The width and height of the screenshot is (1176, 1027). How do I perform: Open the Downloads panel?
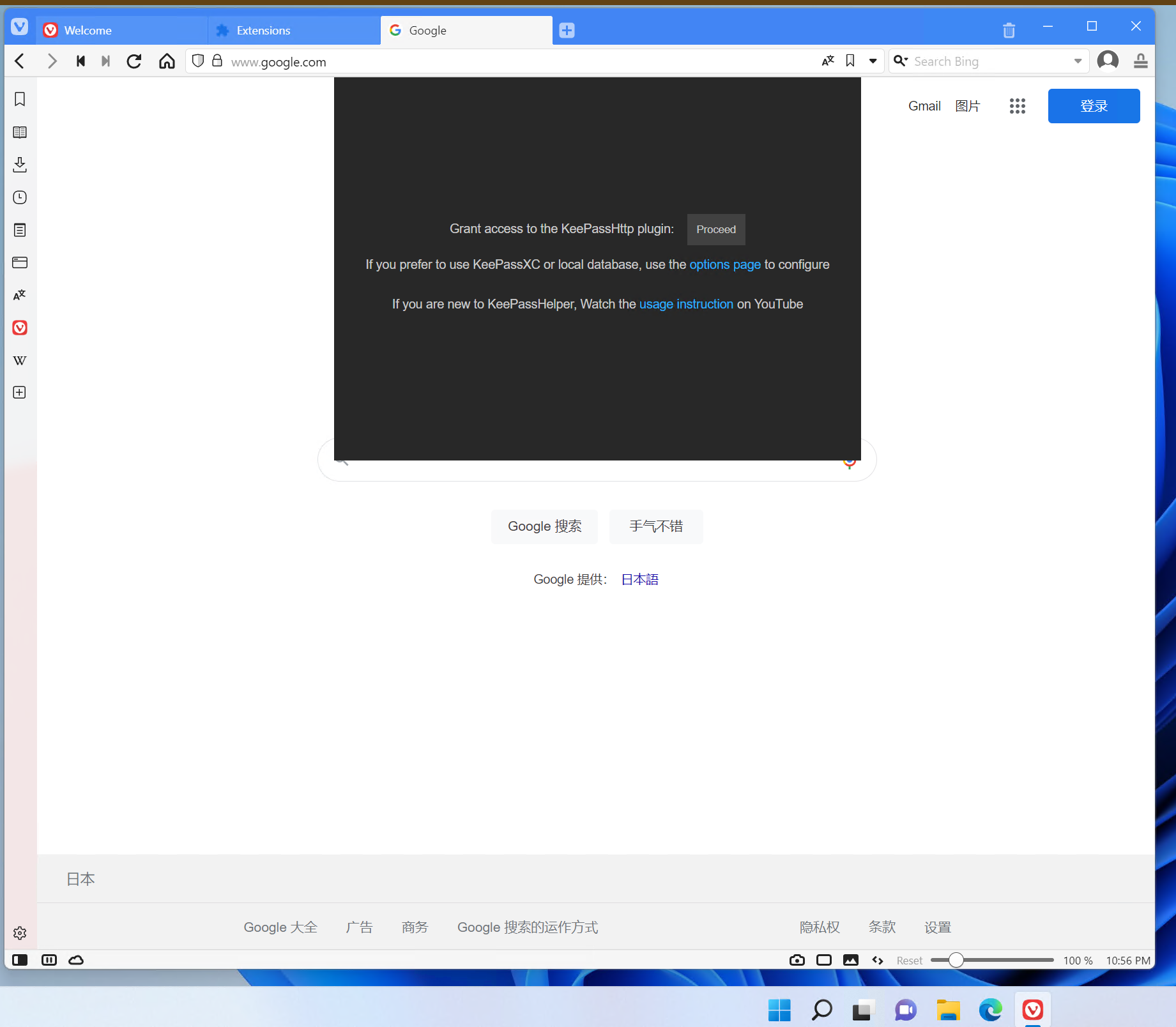pos(20,165)
